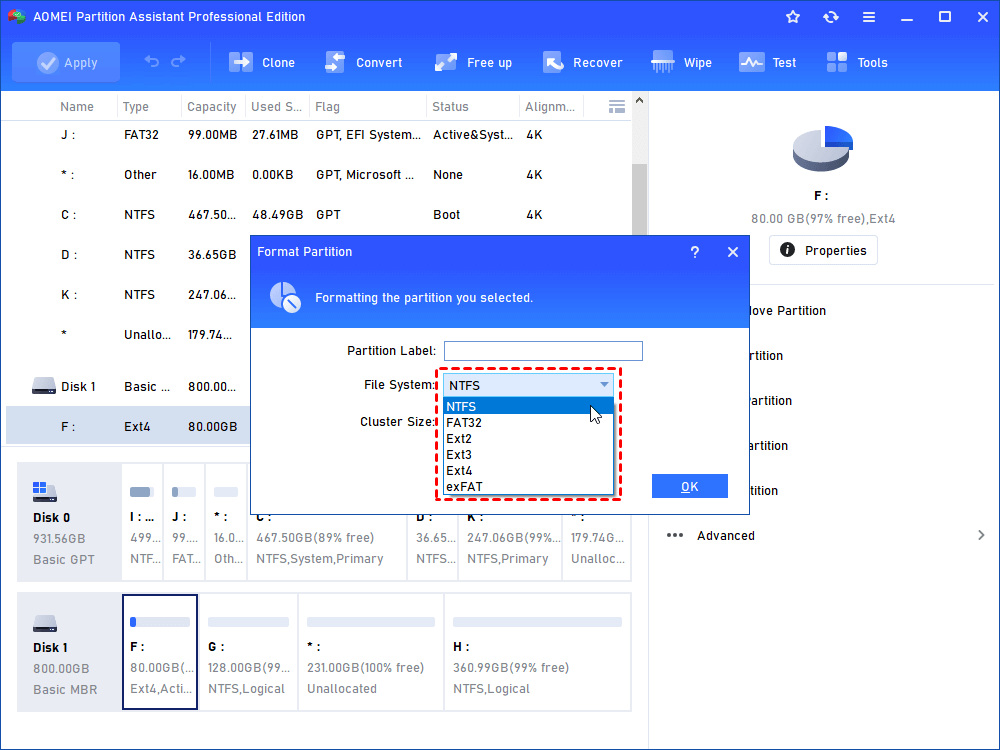Select the F: Ext4 partition row

[128, 427]
